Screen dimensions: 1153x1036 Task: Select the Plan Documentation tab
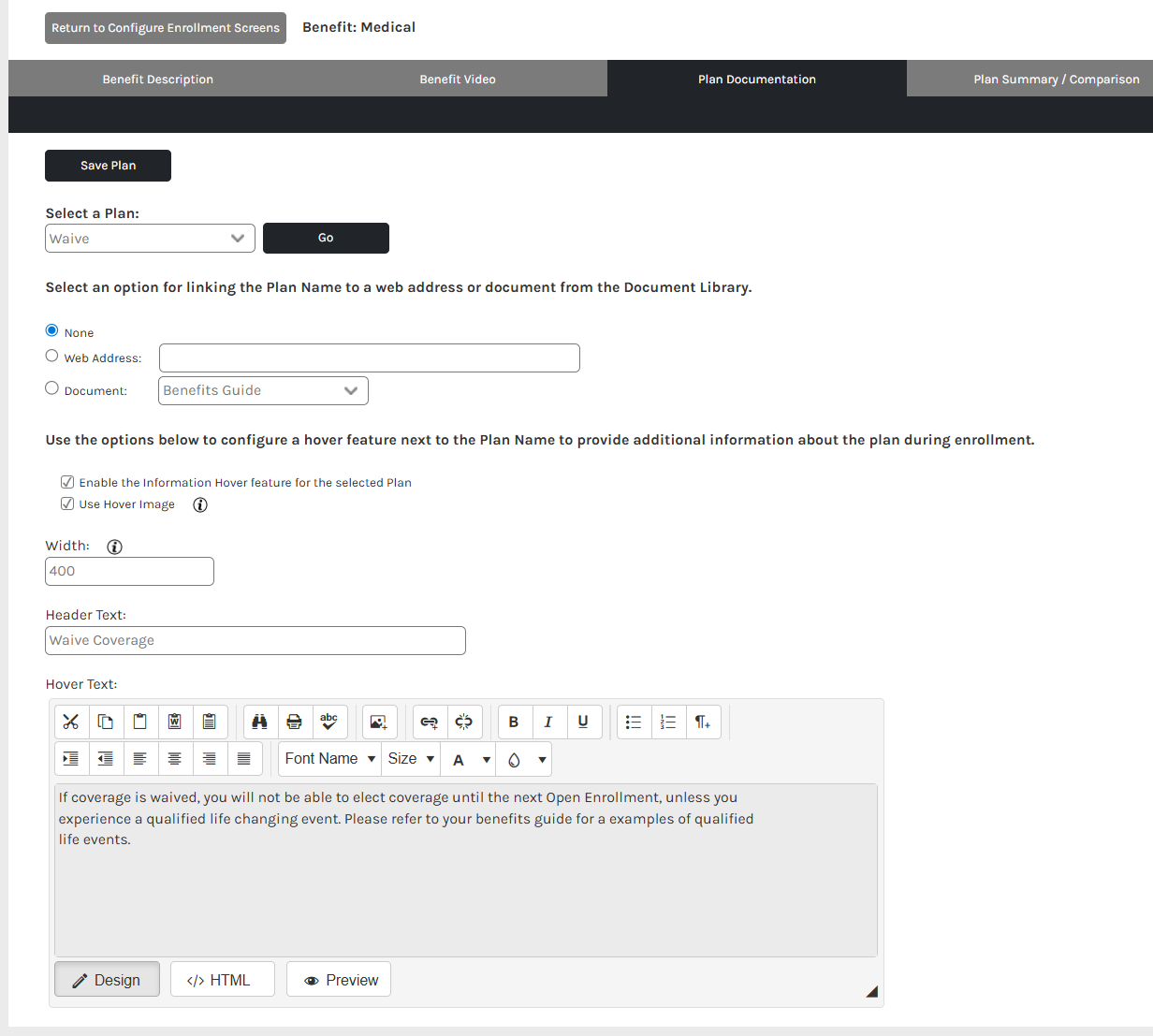click(757, 79)
